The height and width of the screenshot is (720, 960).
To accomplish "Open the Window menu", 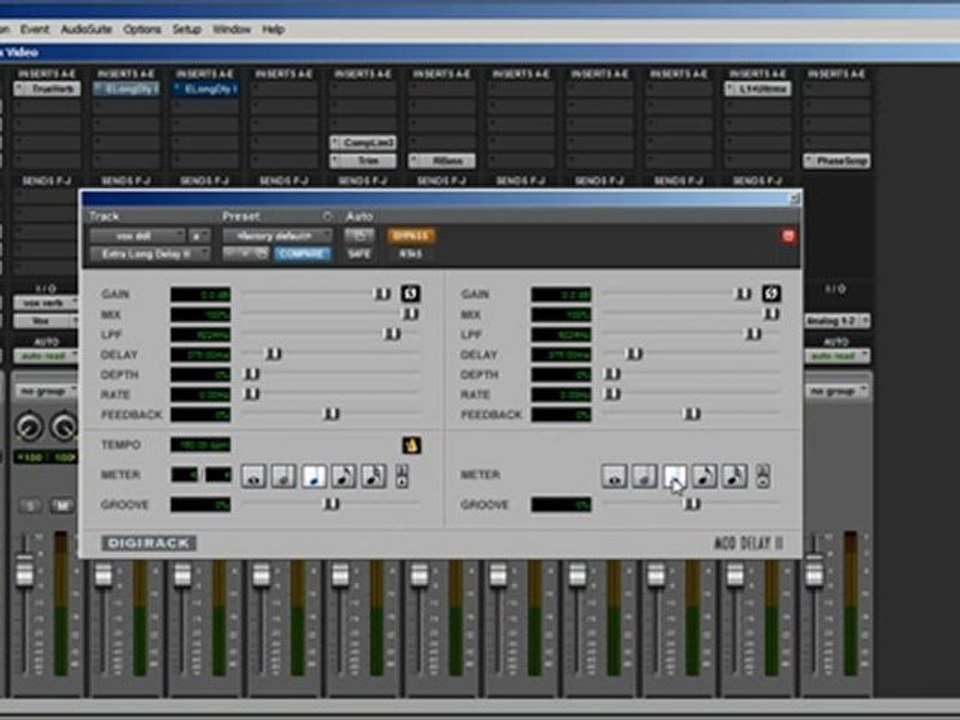I will 232,29.
